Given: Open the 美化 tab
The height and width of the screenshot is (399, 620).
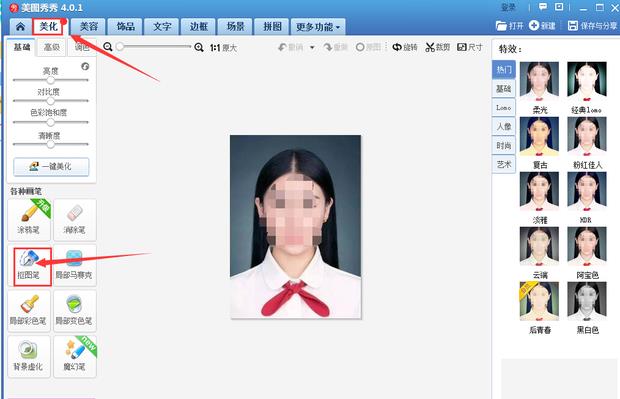Looking at the screenshot, I should pos(48,26).
